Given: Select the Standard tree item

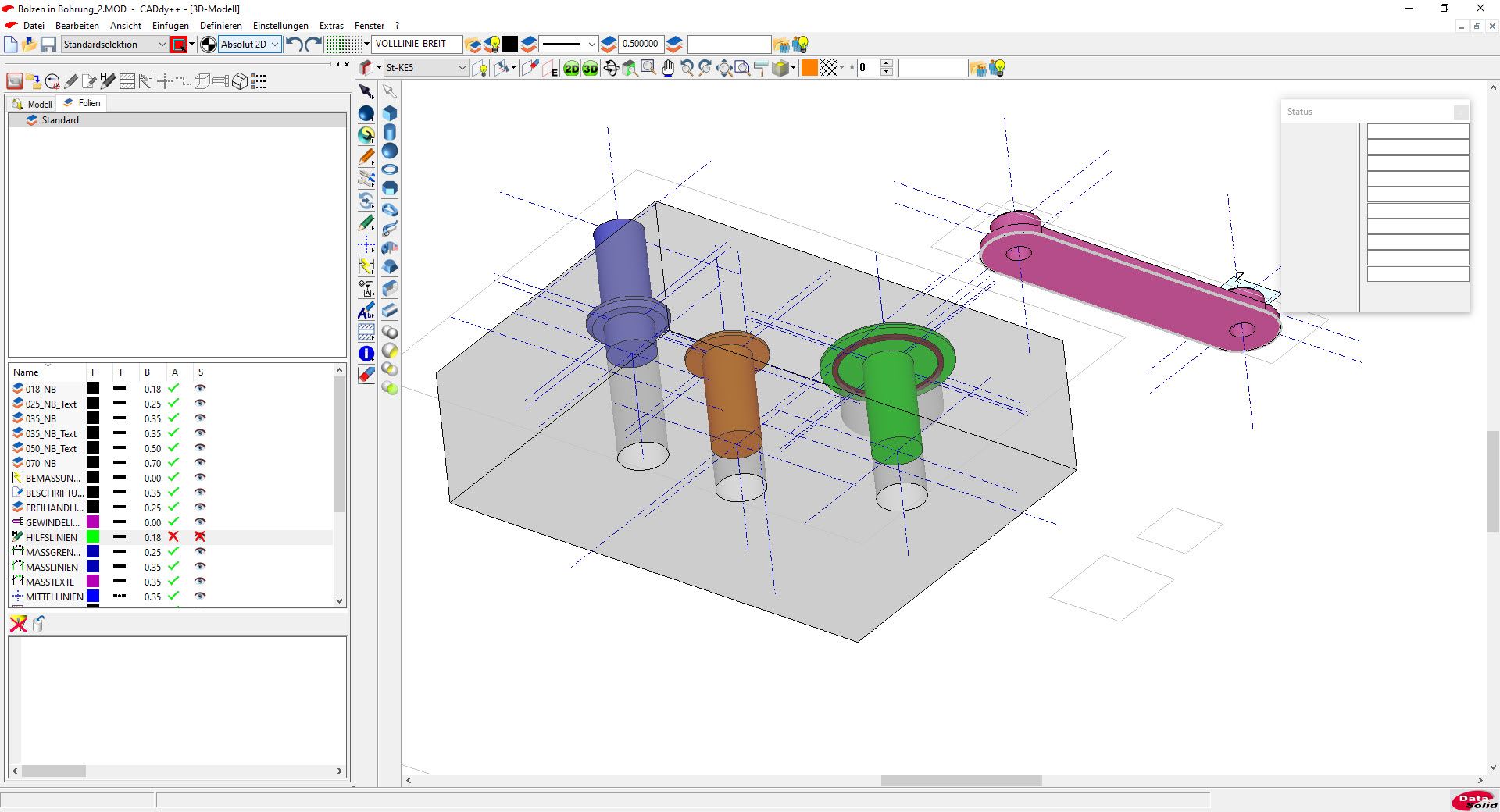Looking at the screenshot, I should tap(60, 120).
